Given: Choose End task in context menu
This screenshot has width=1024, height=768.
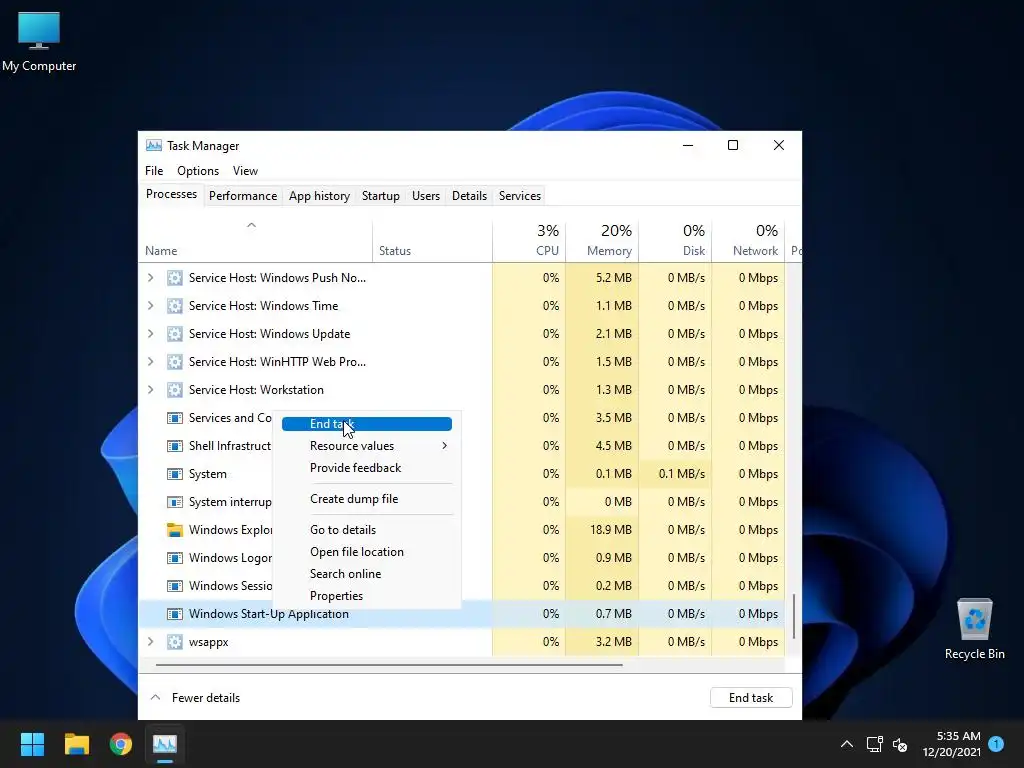Looking at the screenshot, I should tap(367, 424).
